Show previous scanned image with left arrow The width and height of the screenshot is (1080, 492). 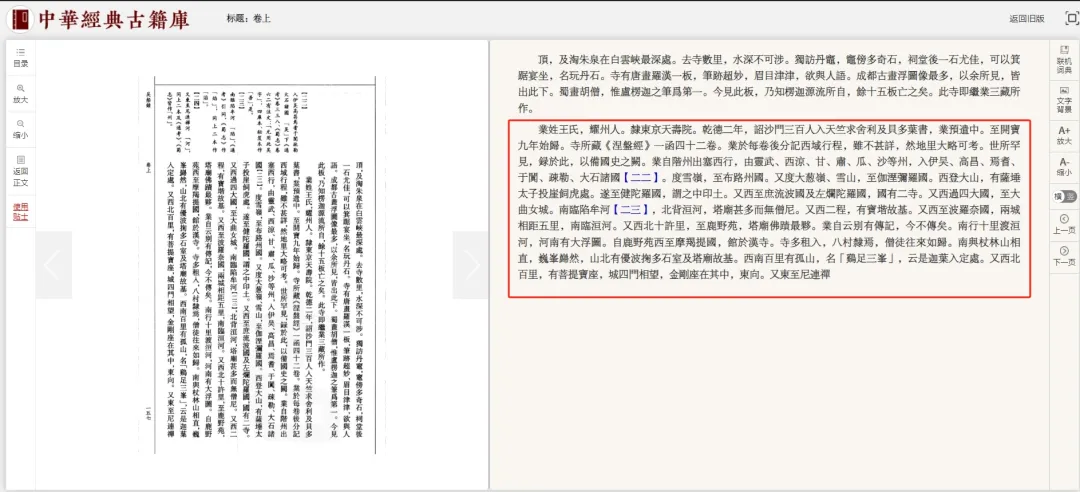[x=53, y=265]
